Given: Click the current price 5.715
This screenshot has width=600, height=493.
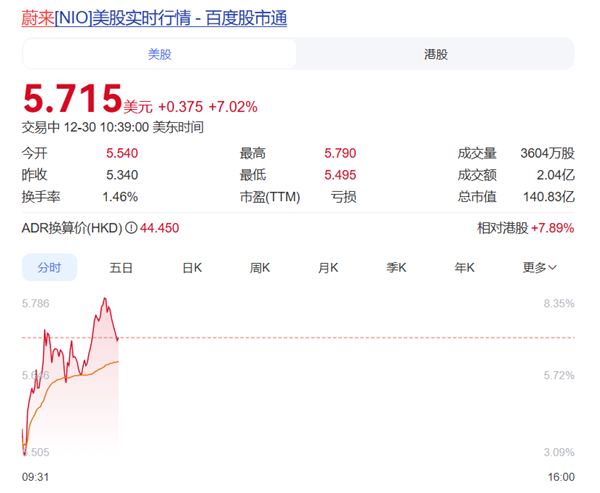Looking at the screenshot, I should coord(72,98).
